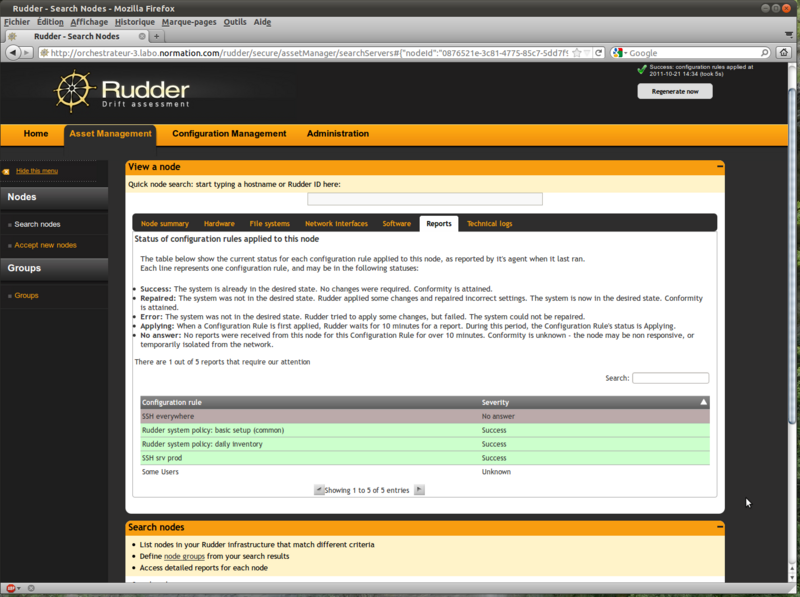Open a new tab with the plus button
The height and width of the screenshot is (597, 800).
(x=157, y=36)
